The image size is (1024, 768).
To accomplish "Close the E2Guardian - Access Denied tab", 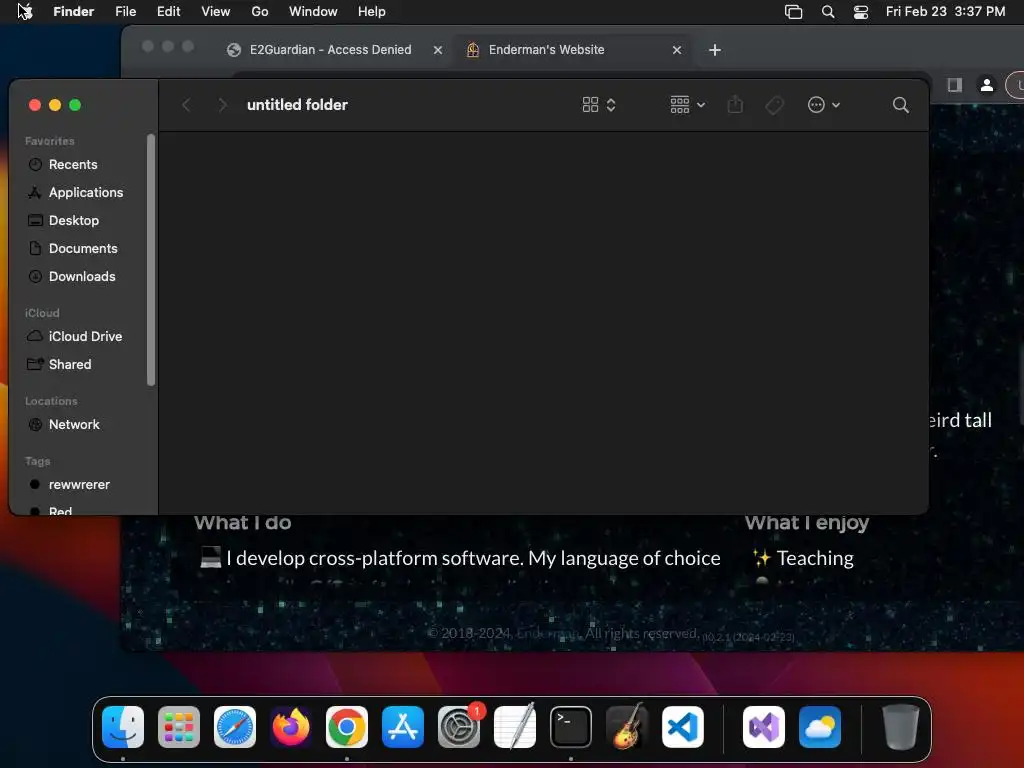I will [x=438, y=50].
